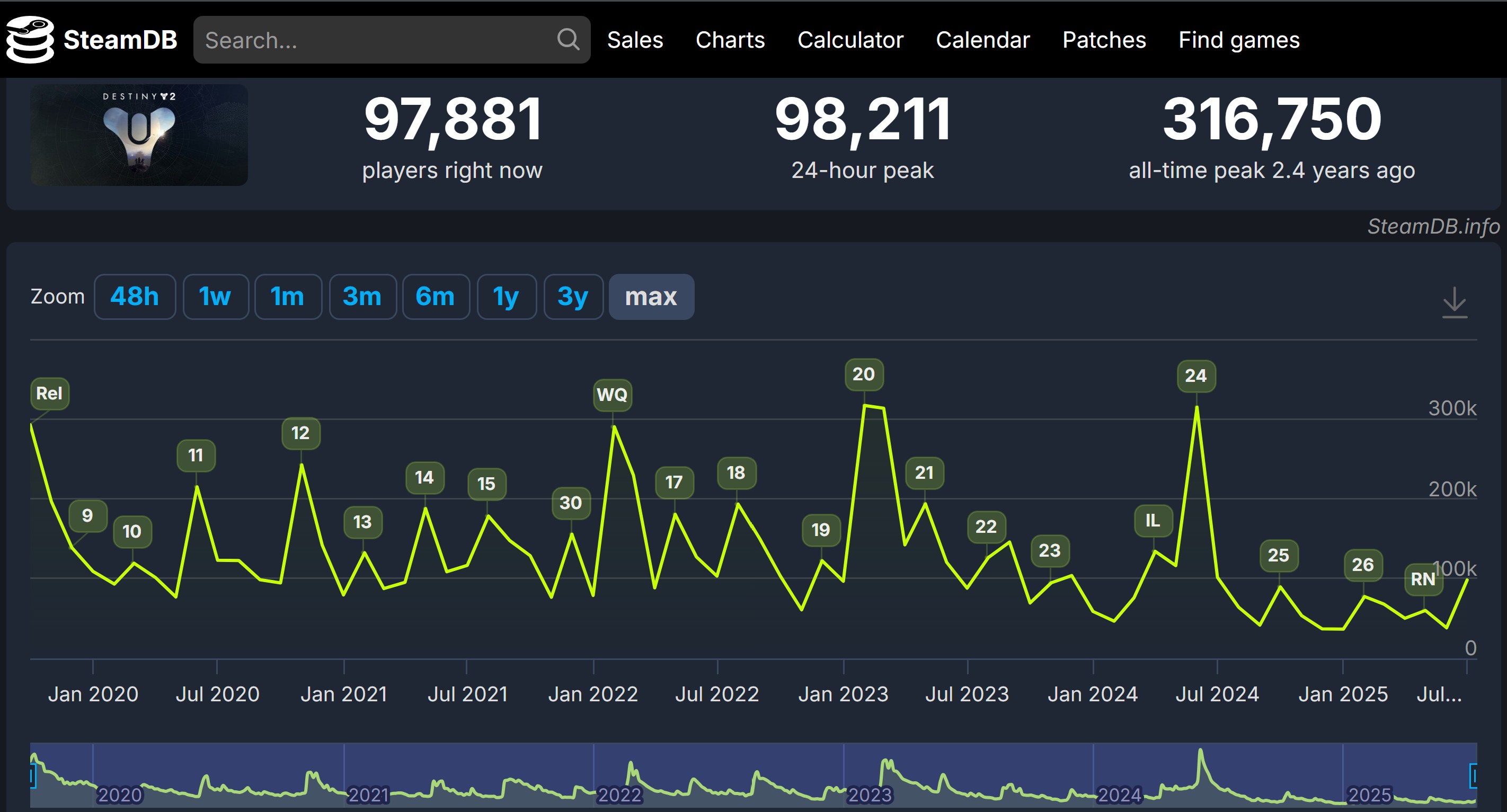This screenshot has width=1507, height=812.
Task: Focus the Search input field
Action: (x=392, y=40)
